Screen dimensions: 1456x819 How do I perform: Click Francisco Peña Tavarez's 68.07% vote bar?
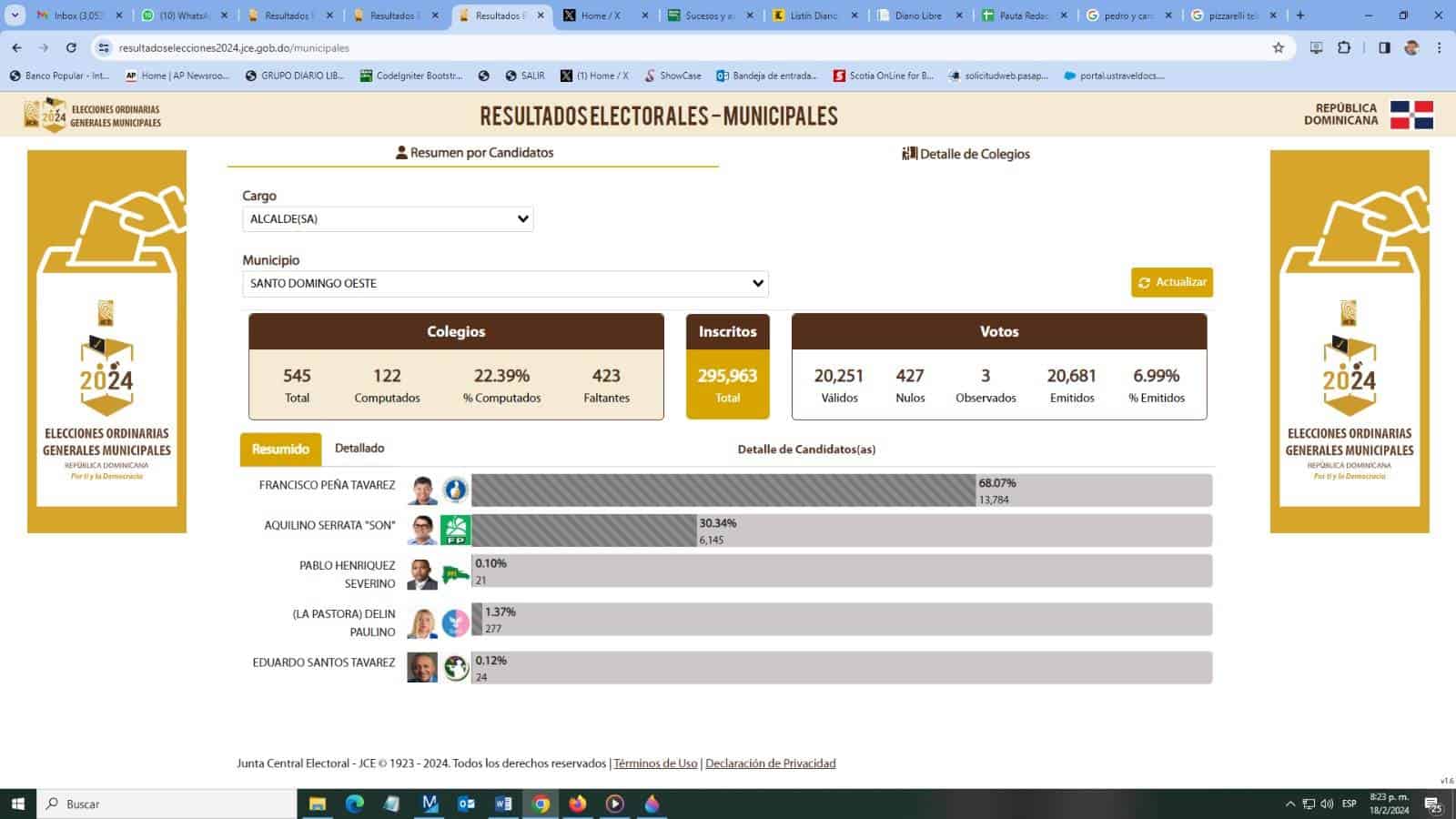tap(723, 490)
